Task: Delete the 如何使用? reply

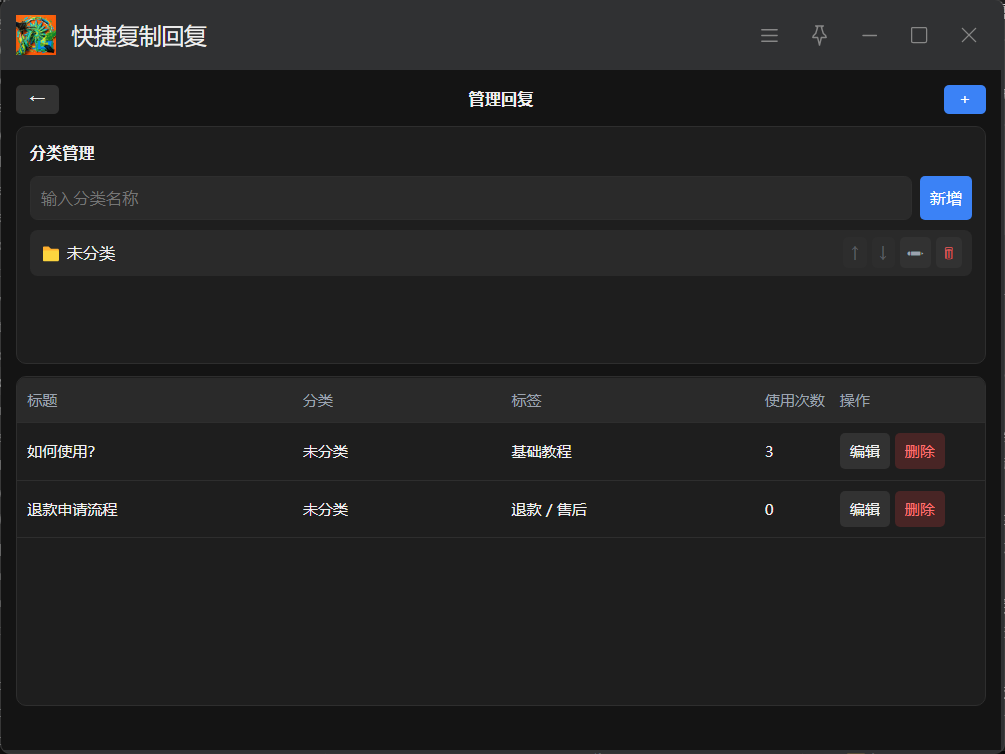Action: pyautogui.click(x=919, y=451)
